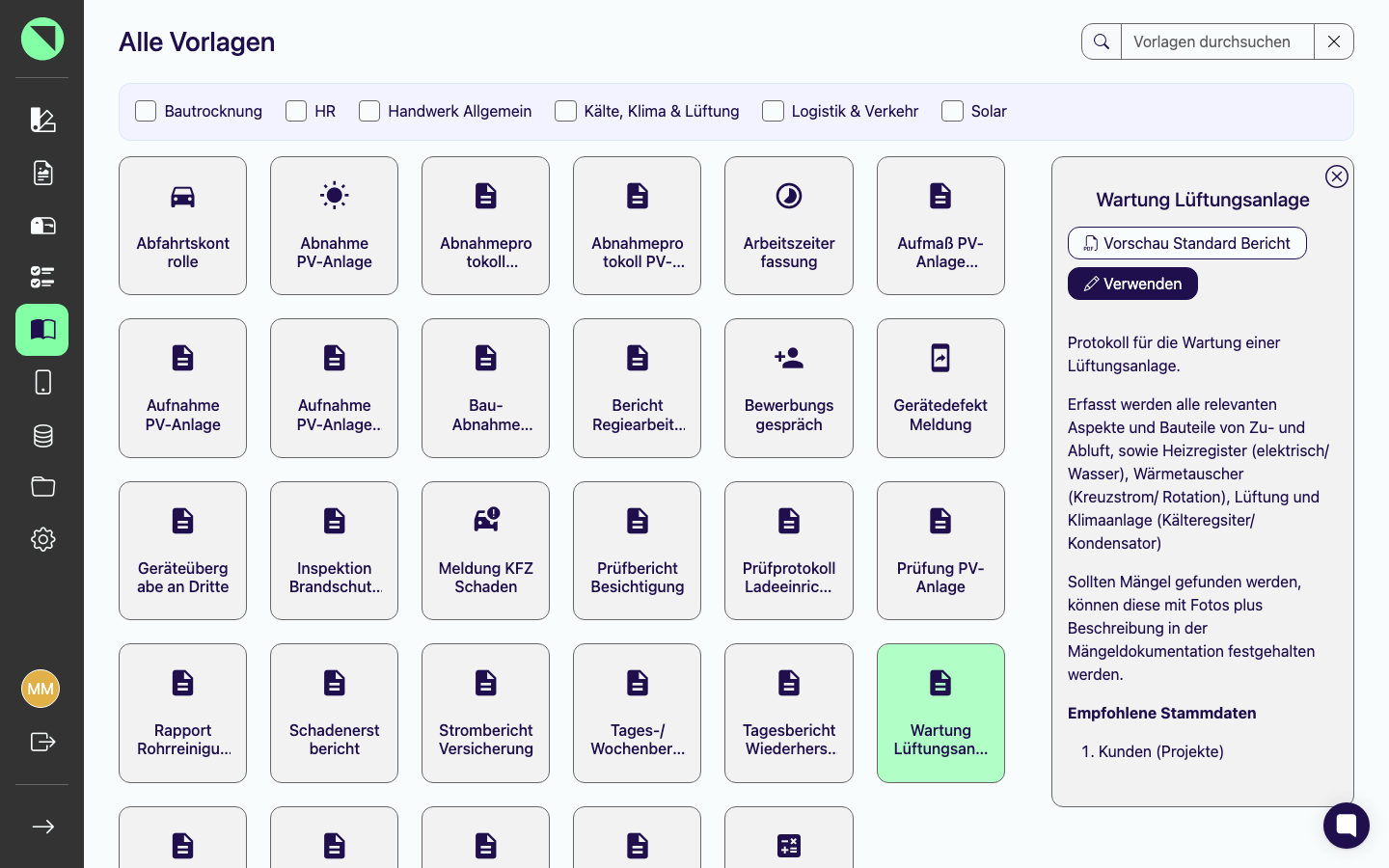Image resolution: width=1389 pixels, height=868 pixels.
Task: Select the Rapport Rohrreinigung template card
Action: (x=182, y=713)
